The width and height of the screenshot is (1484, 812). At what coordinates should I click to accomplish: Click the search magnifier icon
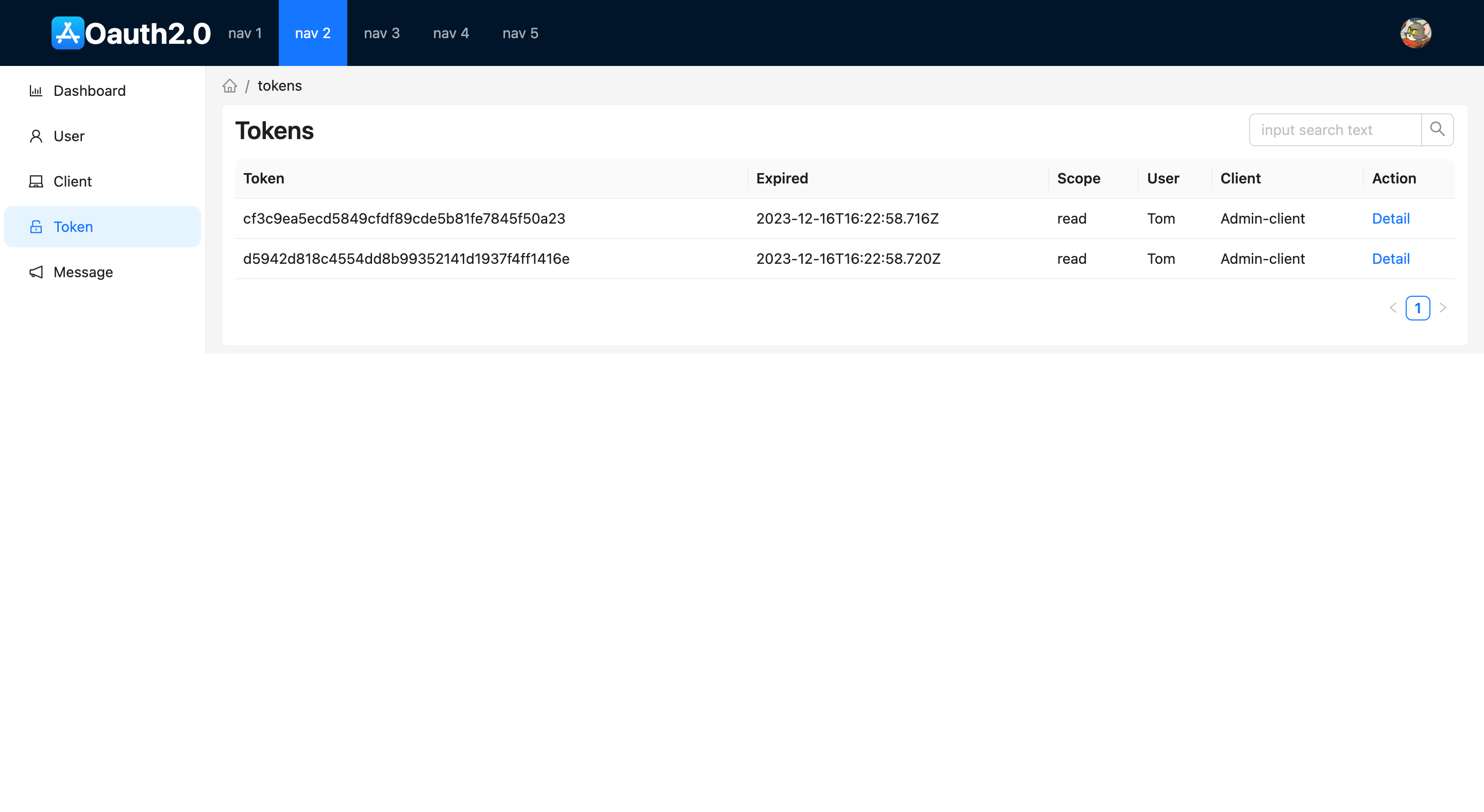1437,129
